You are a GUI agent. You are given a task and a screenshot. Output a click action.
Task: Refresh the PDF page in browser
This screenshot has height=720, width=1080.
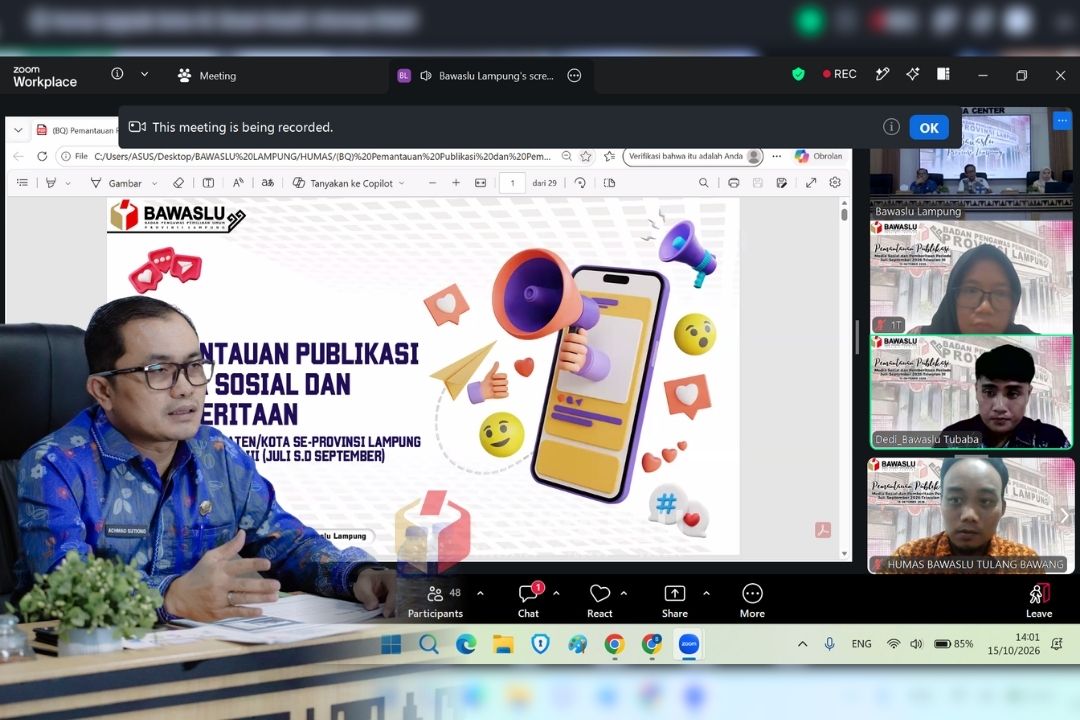point(42,156)
